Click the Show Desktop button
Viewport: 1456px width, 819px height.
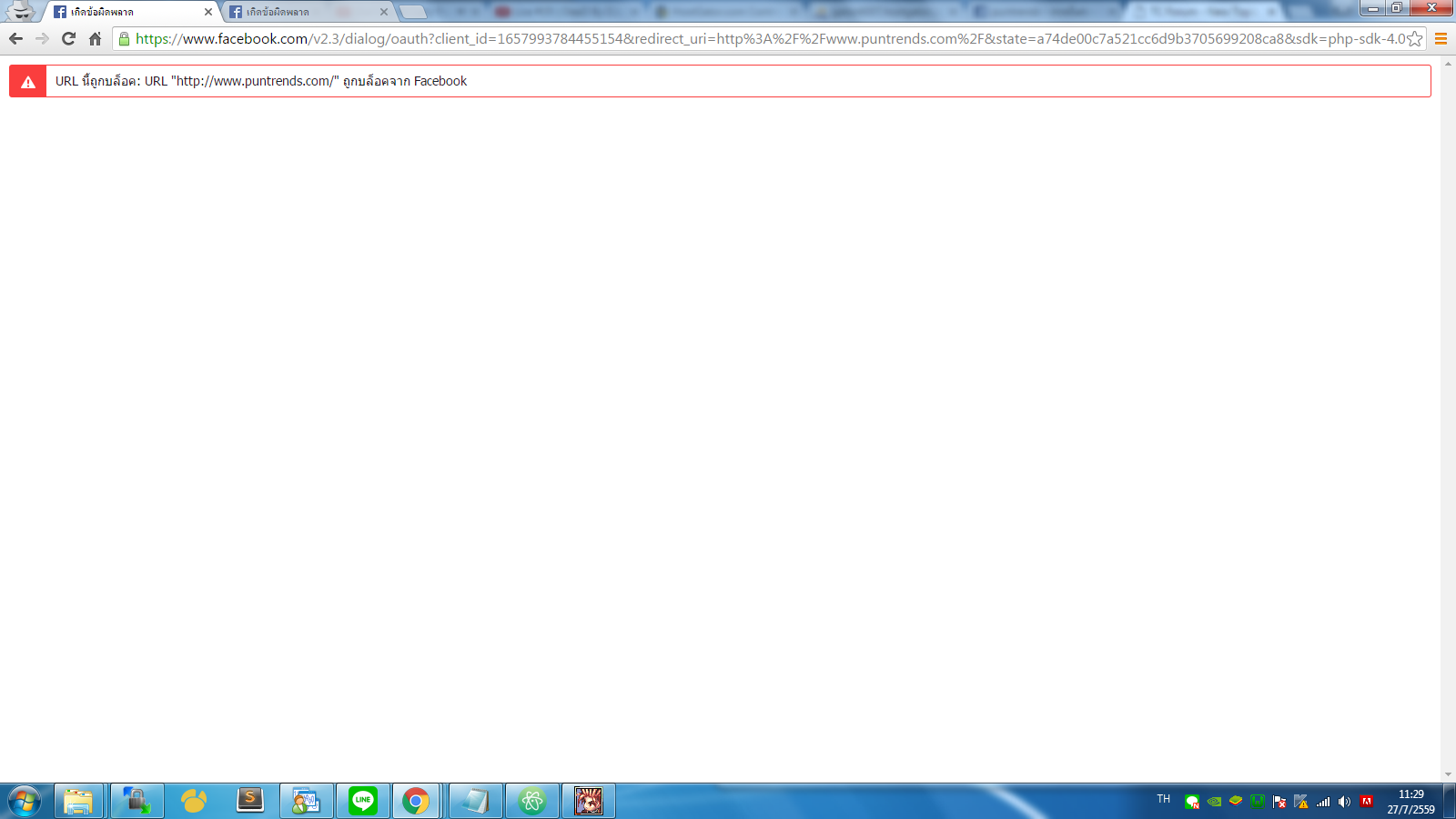1449,802
